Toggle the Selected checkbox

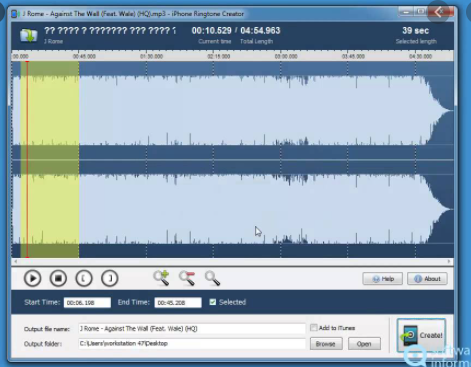pos(213,302)
